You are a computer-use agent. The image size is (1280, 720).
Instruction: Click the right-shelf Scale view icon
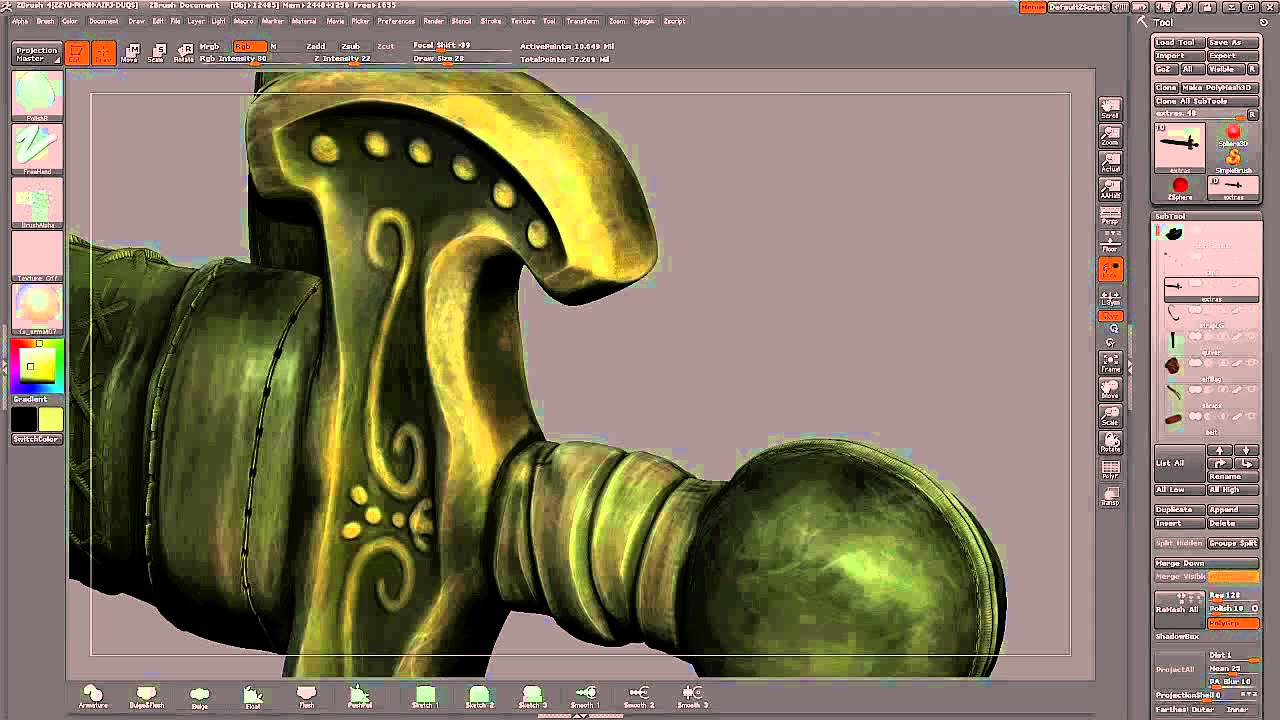pos(1110,416)
